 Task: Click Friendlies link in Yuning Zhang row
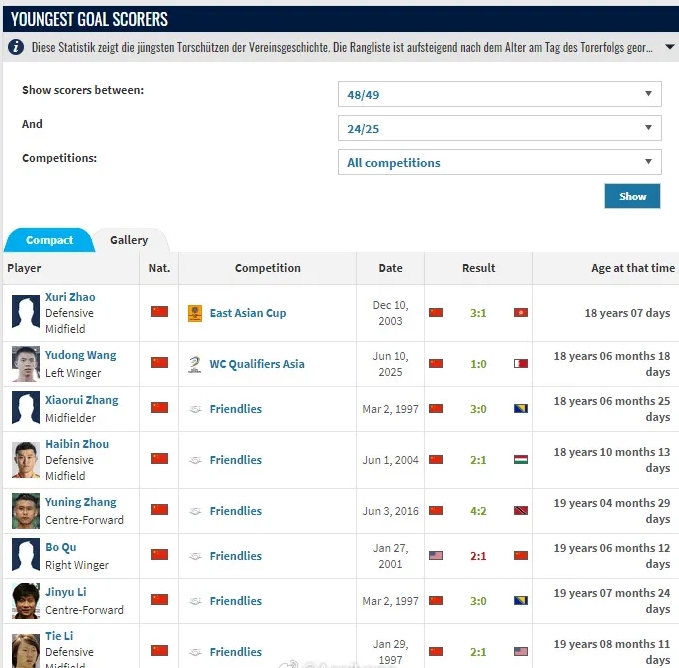tap(236, 511)
